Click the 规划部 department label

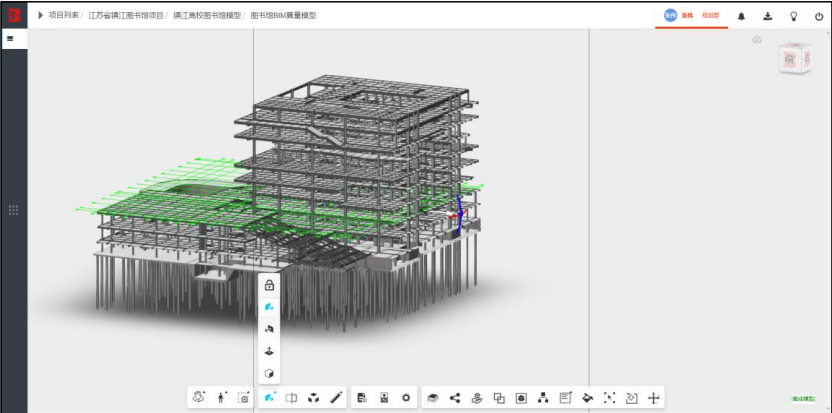click(x=710, y=16)
